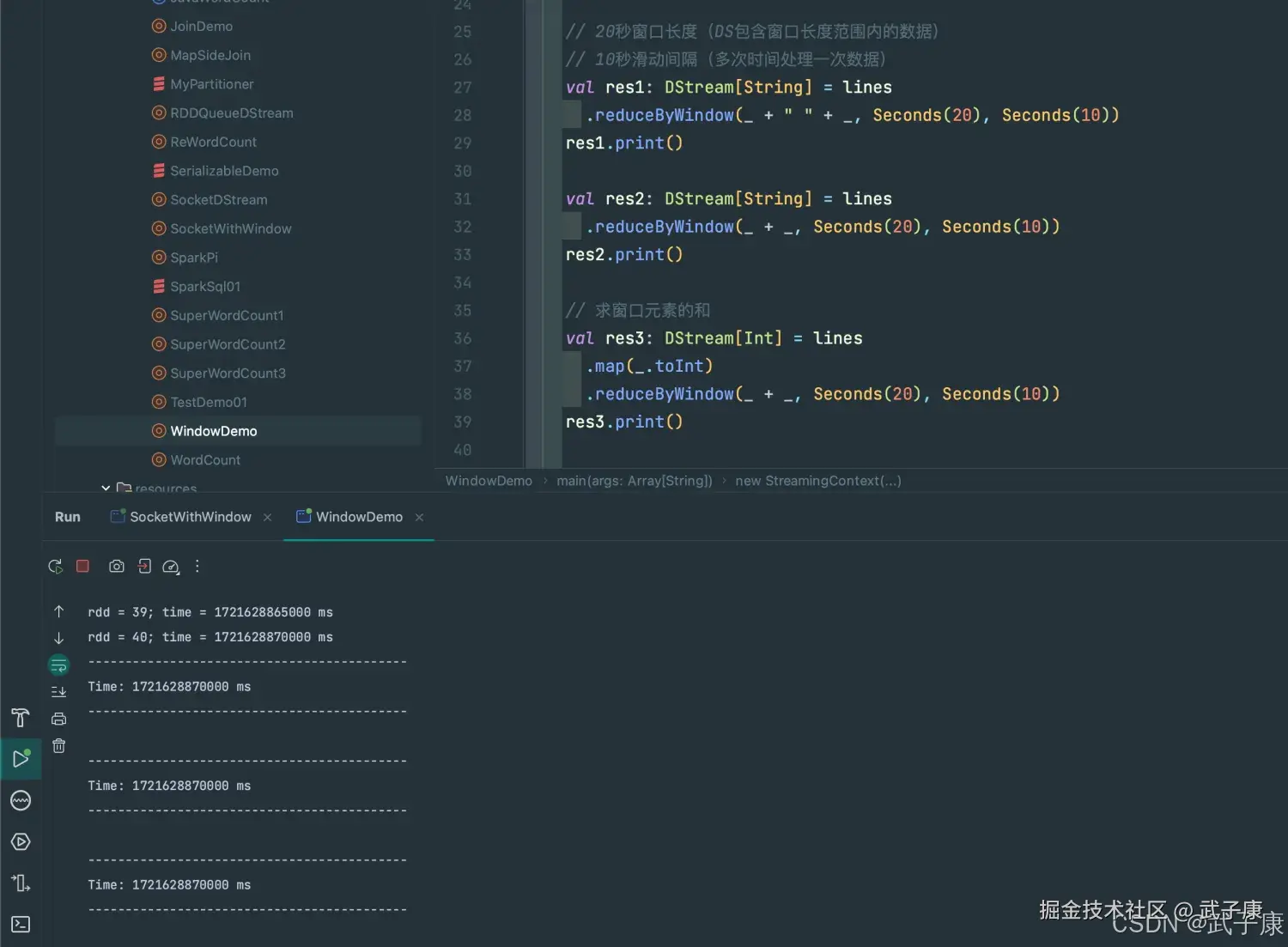This screenshot has width=1288, height=947.
Task: Select SuperWordCount1 in the project tree
Action: 218,315
